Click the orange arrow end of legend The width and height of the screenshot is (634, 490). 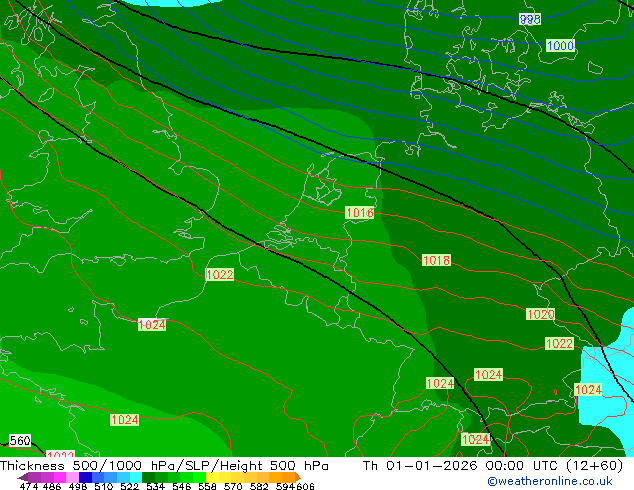[x=298, y=477]
